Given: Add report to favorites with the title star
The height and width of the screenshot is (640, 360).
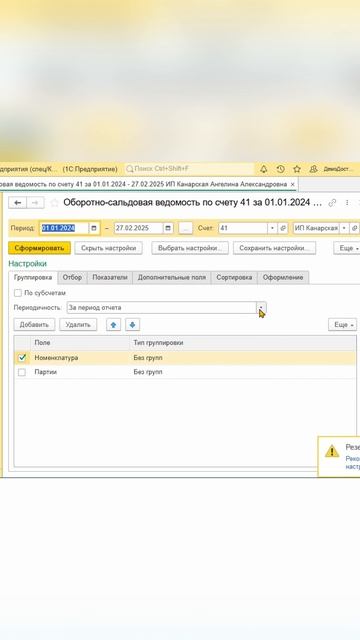Looking at the screenshot, I should tap(54, 202).
